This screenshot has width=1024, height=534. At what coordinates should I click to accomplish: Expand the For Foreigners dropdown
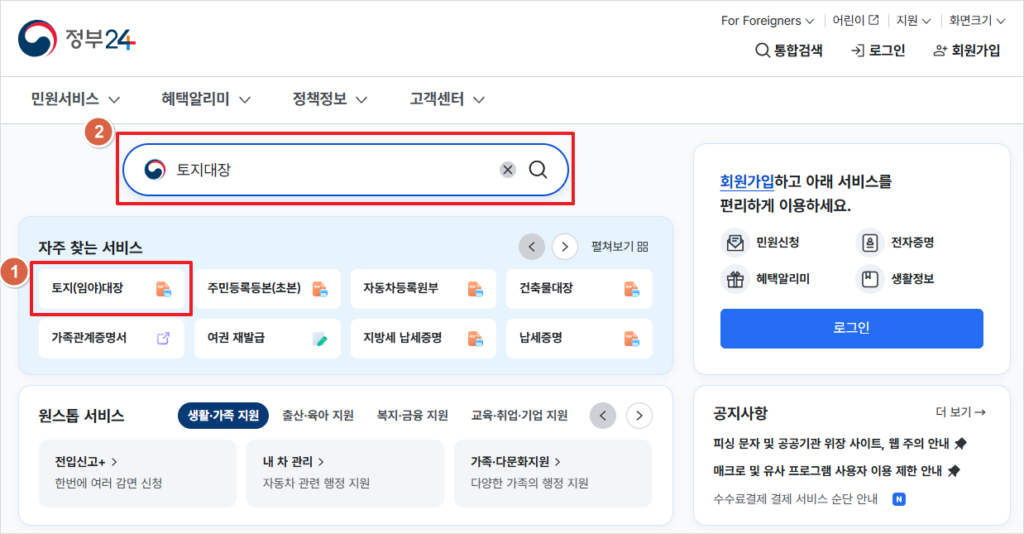(767, 21)
